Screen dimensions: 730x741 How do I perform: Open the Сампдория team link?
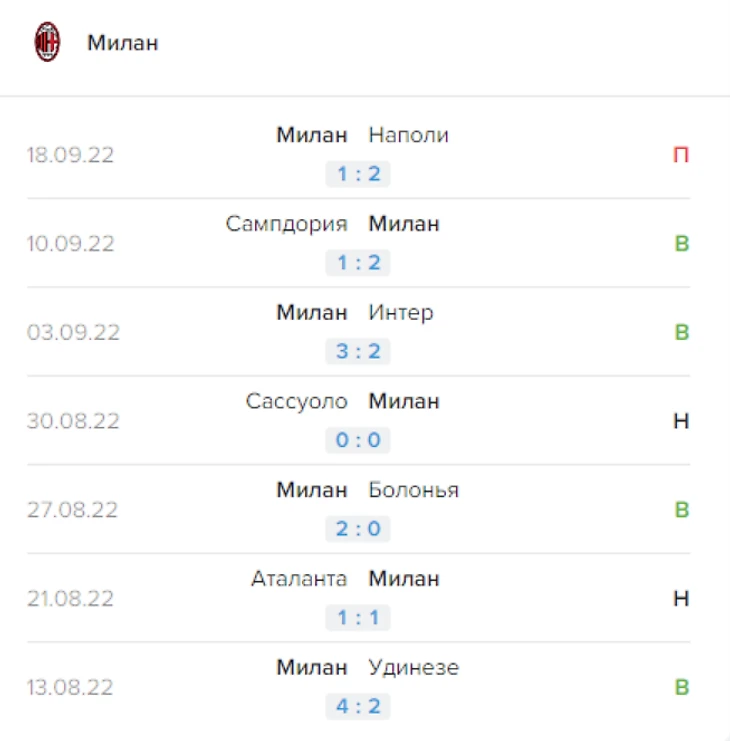286,224
